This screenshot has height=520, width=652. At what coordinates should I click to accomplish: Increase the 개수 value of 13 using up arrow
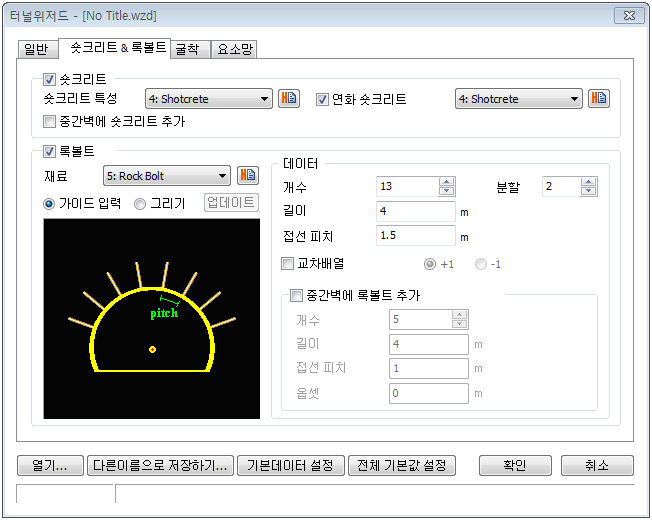click(447, 182)
